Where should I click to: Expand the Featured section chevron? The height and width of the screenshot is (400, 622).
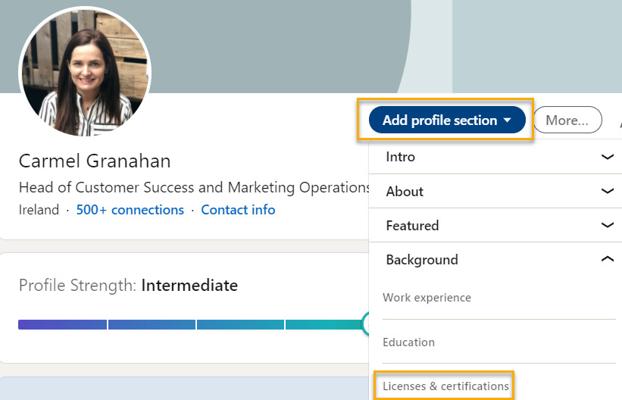pos(607,225)
